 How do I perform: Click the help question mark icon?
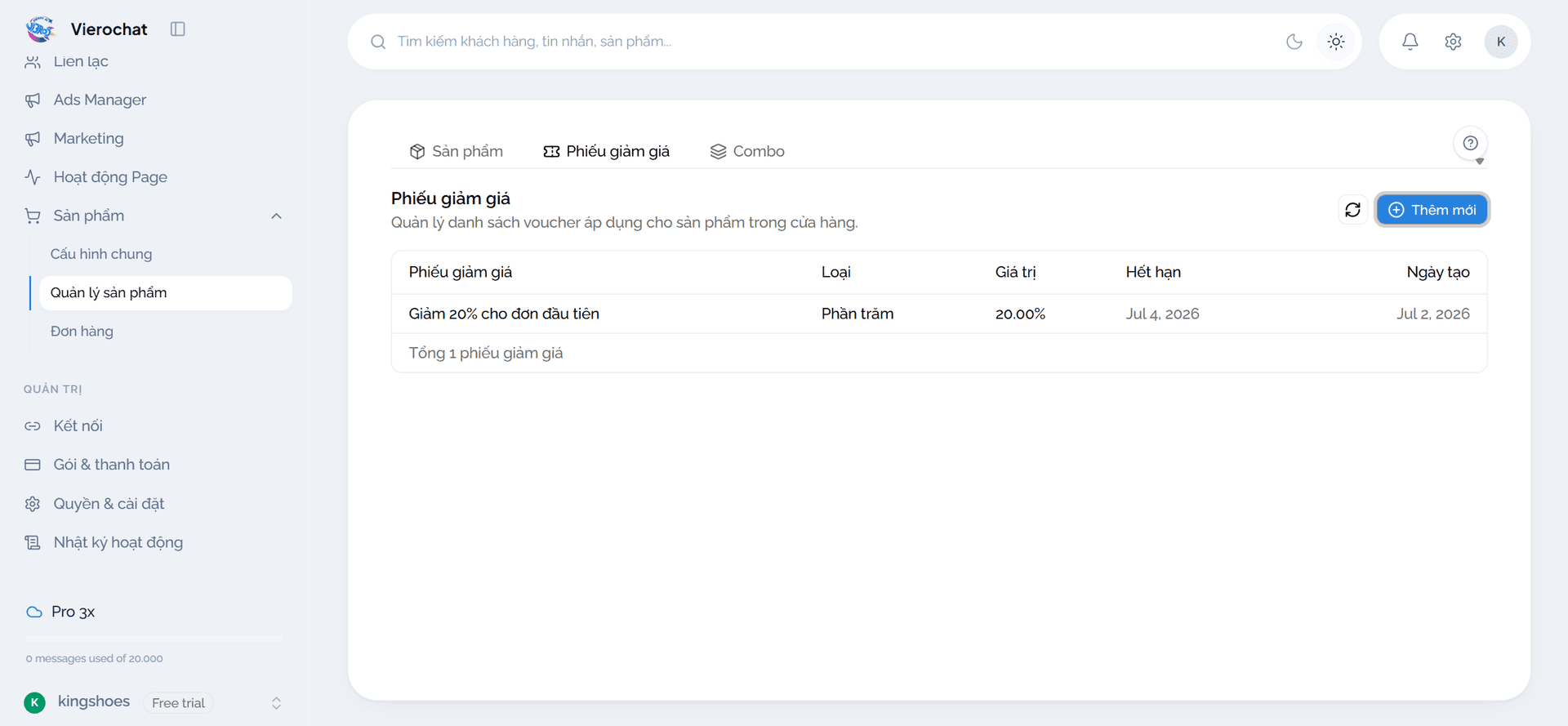1471,143
